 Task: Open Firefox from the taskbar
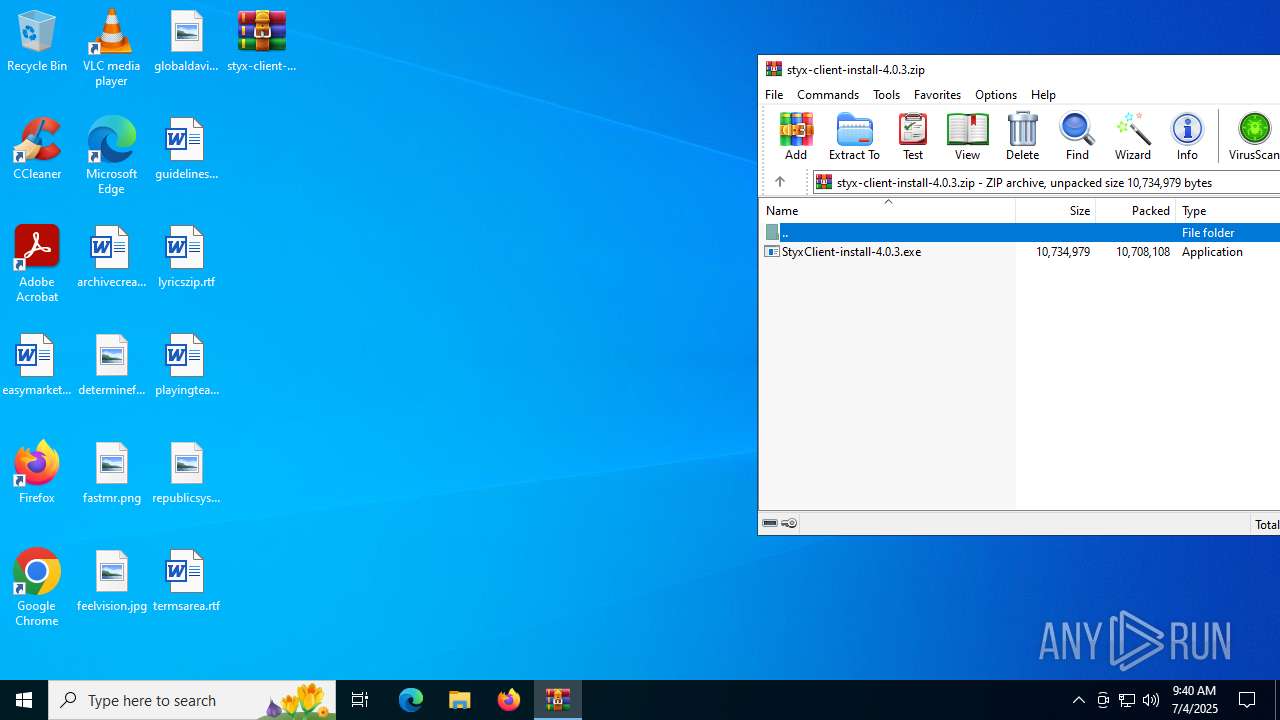click(509, 700)
